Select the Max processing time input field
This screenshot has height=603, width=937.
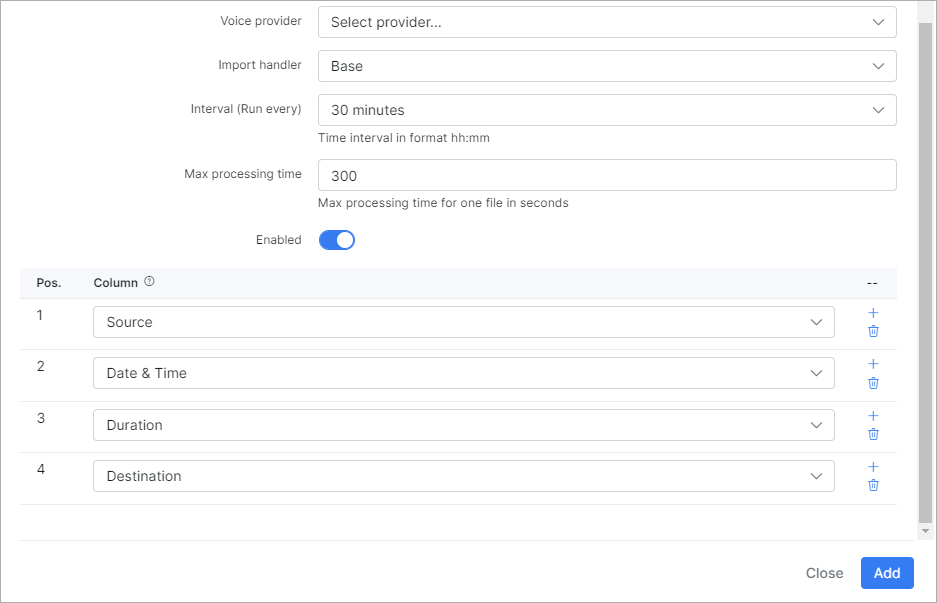(606, 174)
